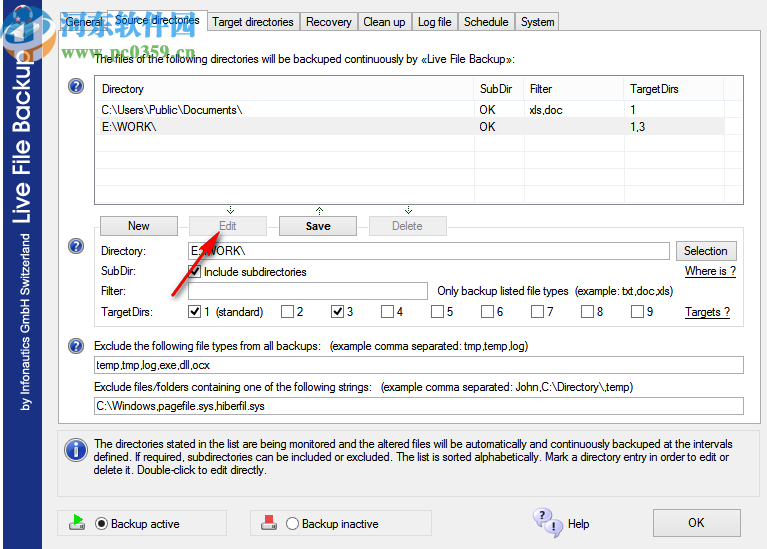767x549 pixels.
Task: Click exclude file types field with temp,tmp,log
Action: click(419, 365)
